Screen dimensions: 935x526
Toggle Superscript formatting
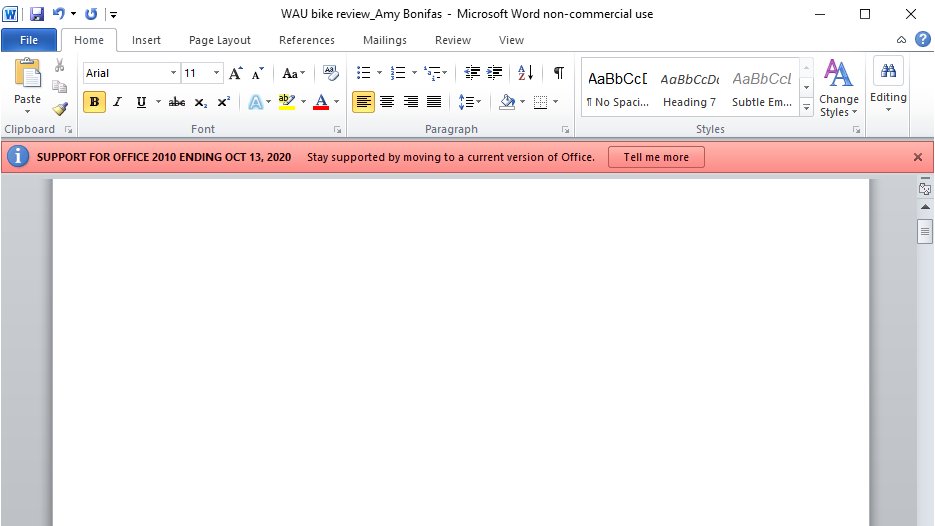coord(224,102)
